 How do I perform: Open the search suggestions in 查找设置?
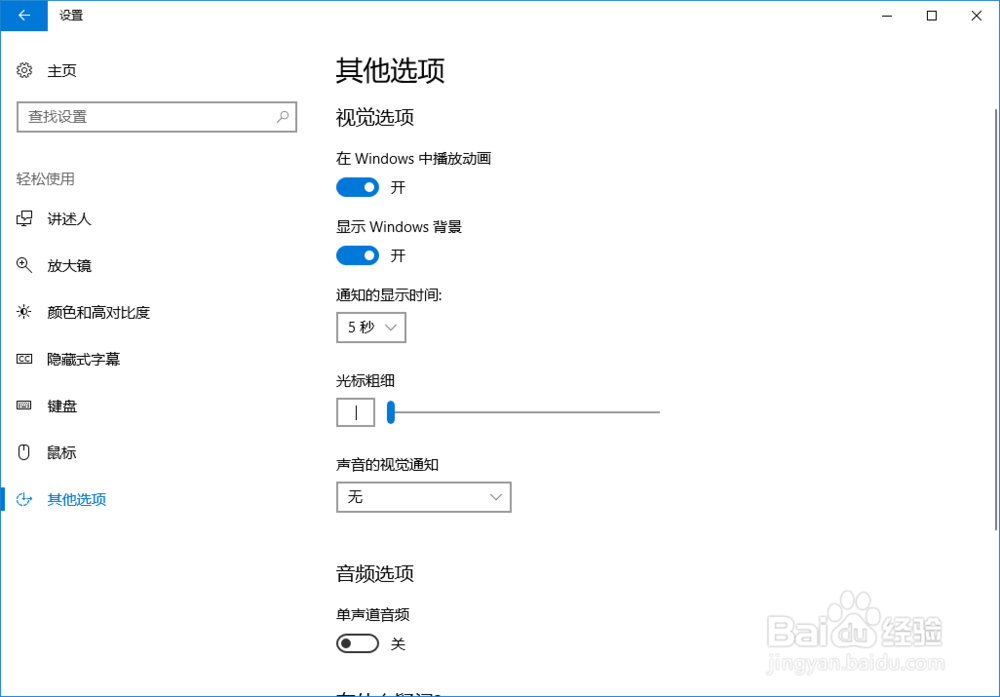157,117
